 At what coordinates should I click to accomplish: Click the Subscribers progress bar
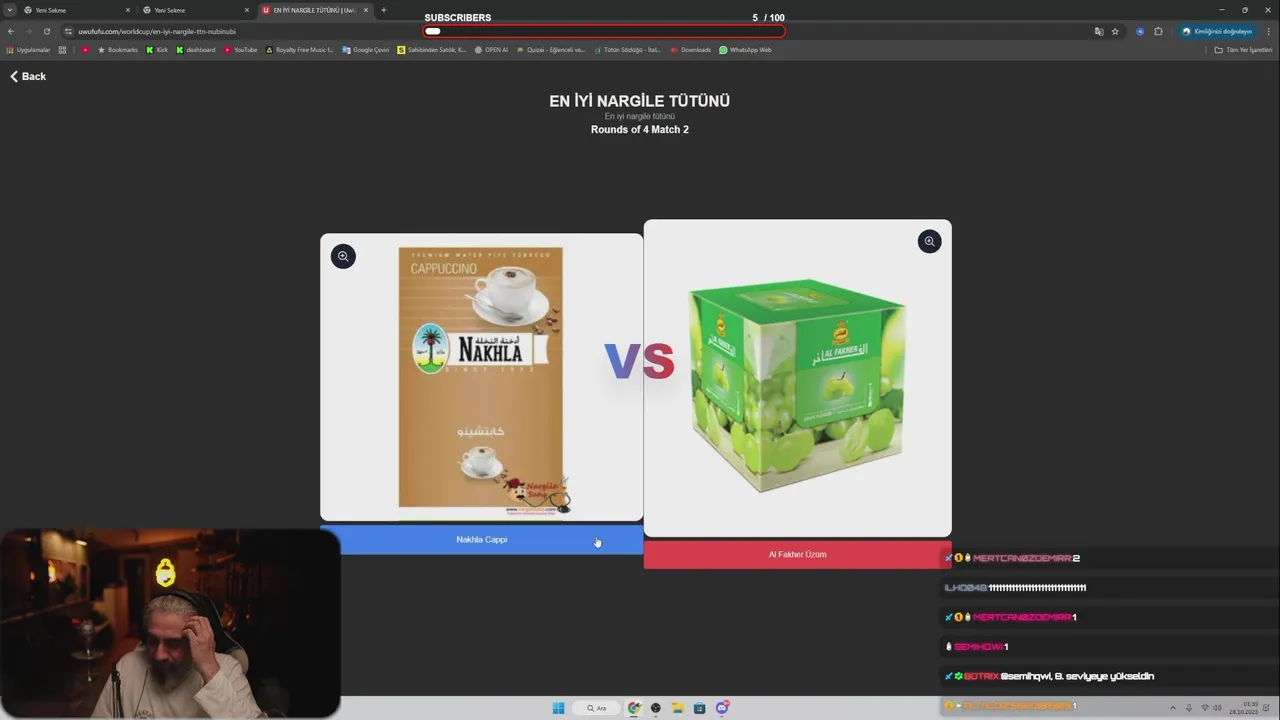click(604, 31)
